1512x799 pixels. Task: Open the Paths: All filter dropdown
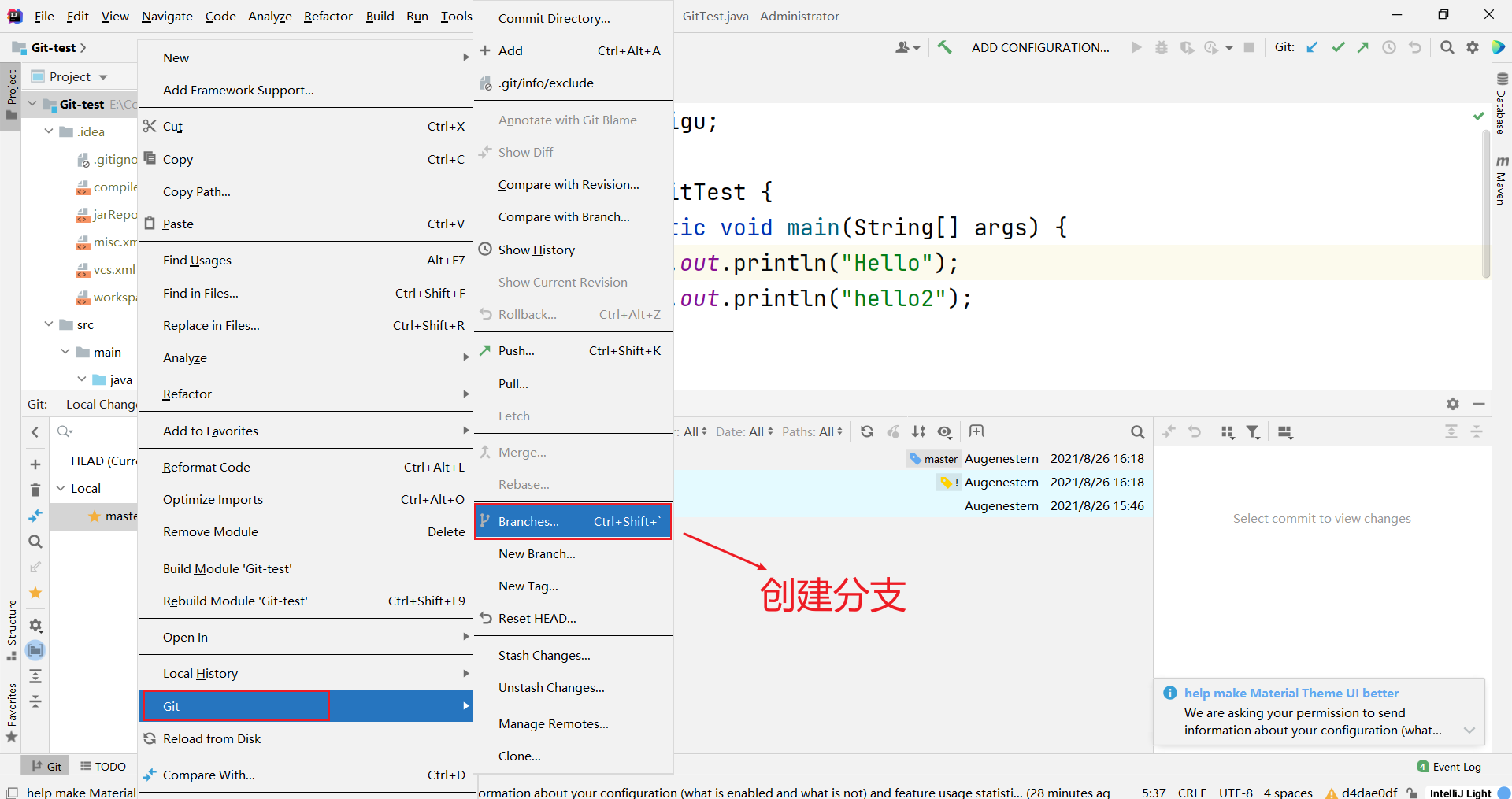812,431
